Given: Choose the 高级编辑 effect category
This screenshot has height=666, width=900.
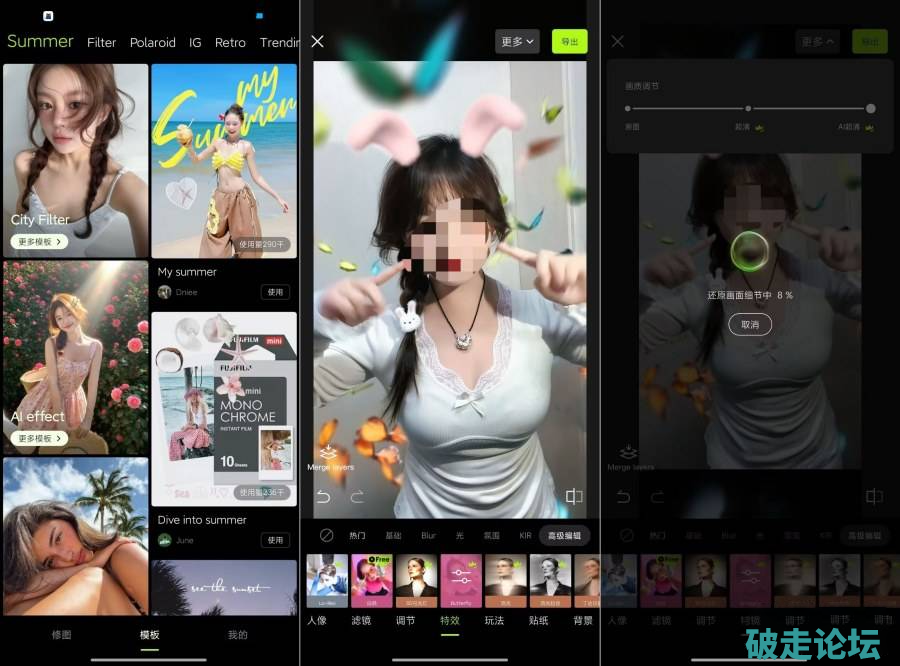Looking at the screenshot, I should (565, 536).
